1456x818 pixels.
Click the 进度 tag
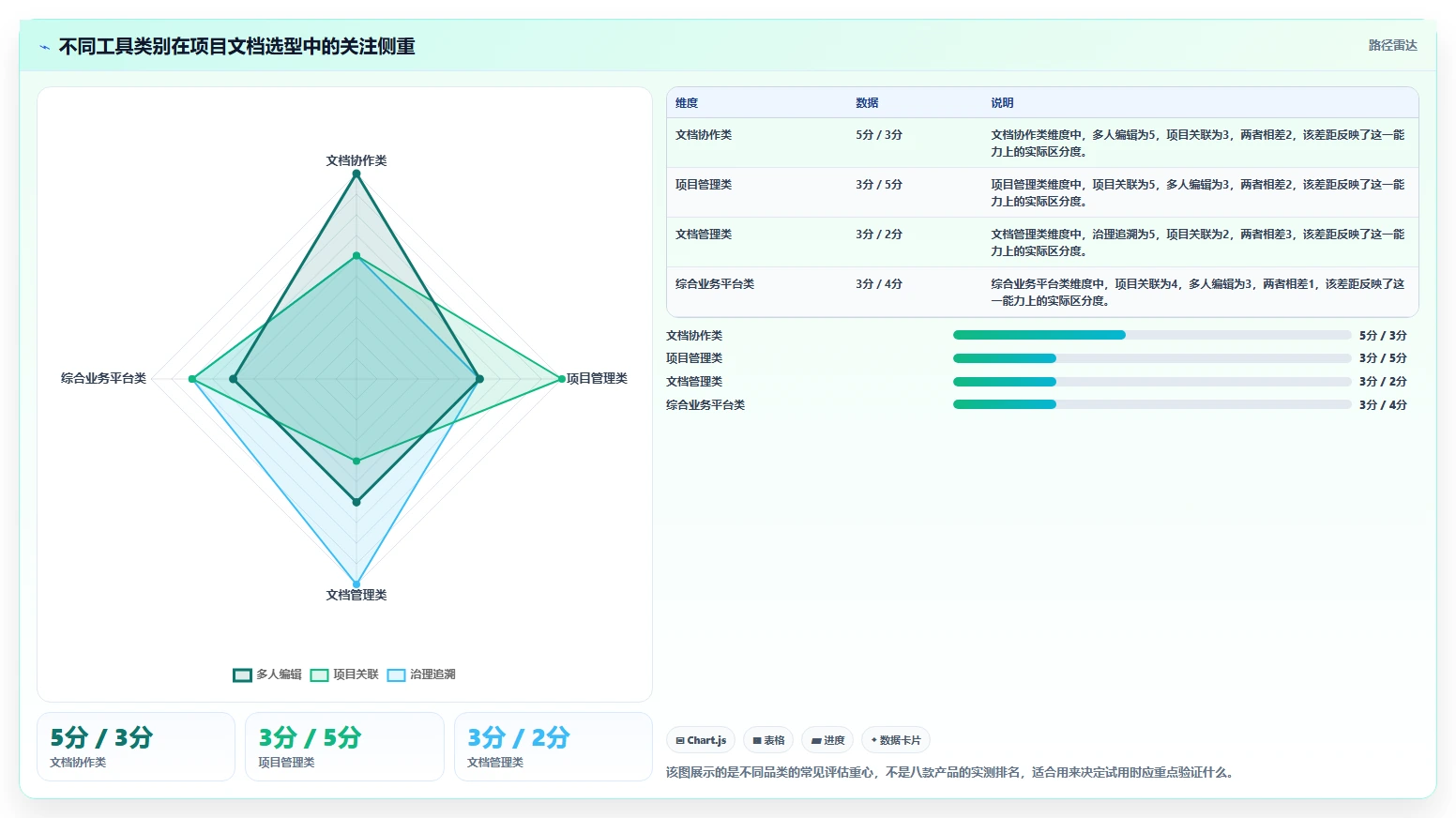[x=827, y=740]
